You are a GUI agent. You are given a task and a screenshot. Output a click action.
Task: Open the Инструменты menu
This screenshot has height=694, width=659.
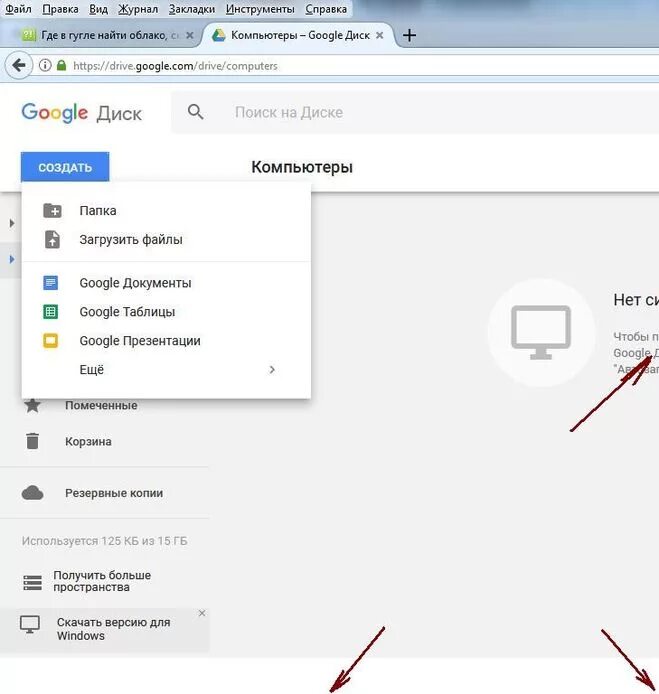tap(260, 9)
